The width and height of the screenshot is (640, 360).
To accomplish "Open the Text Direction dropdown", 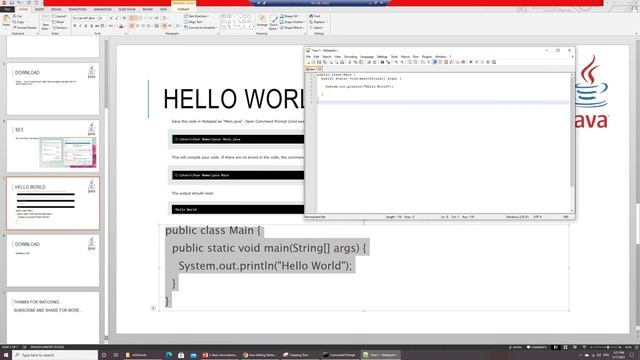I will pyautogui.click(x=197, y=16).
